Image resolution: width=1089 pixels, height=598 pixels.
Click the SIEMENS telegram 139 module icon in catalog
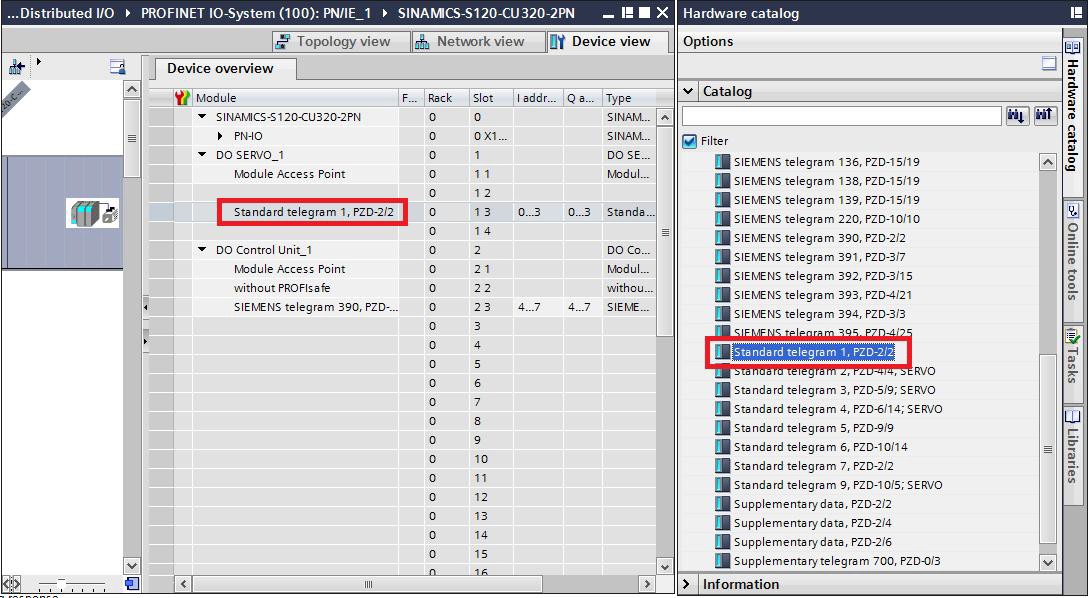tap(723, 200)
